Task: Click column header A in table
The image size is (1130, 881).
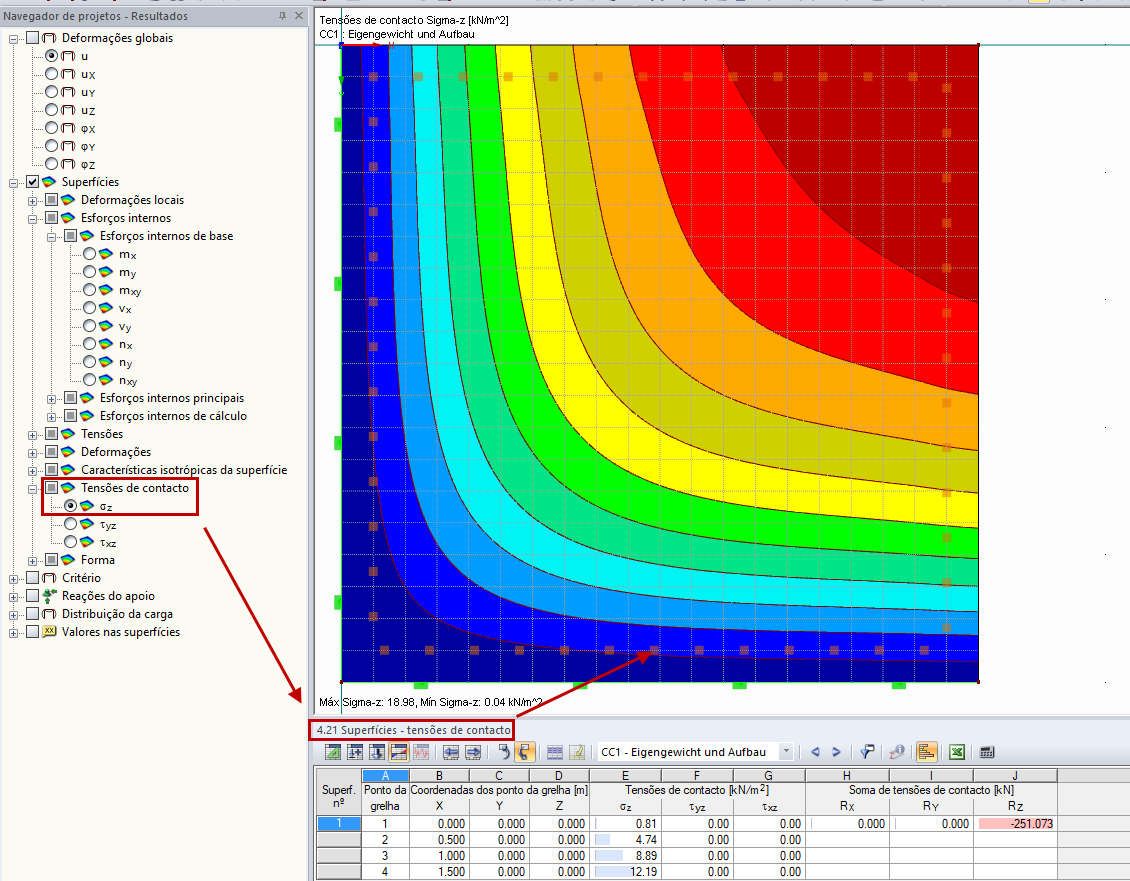Action: (386, 776)
